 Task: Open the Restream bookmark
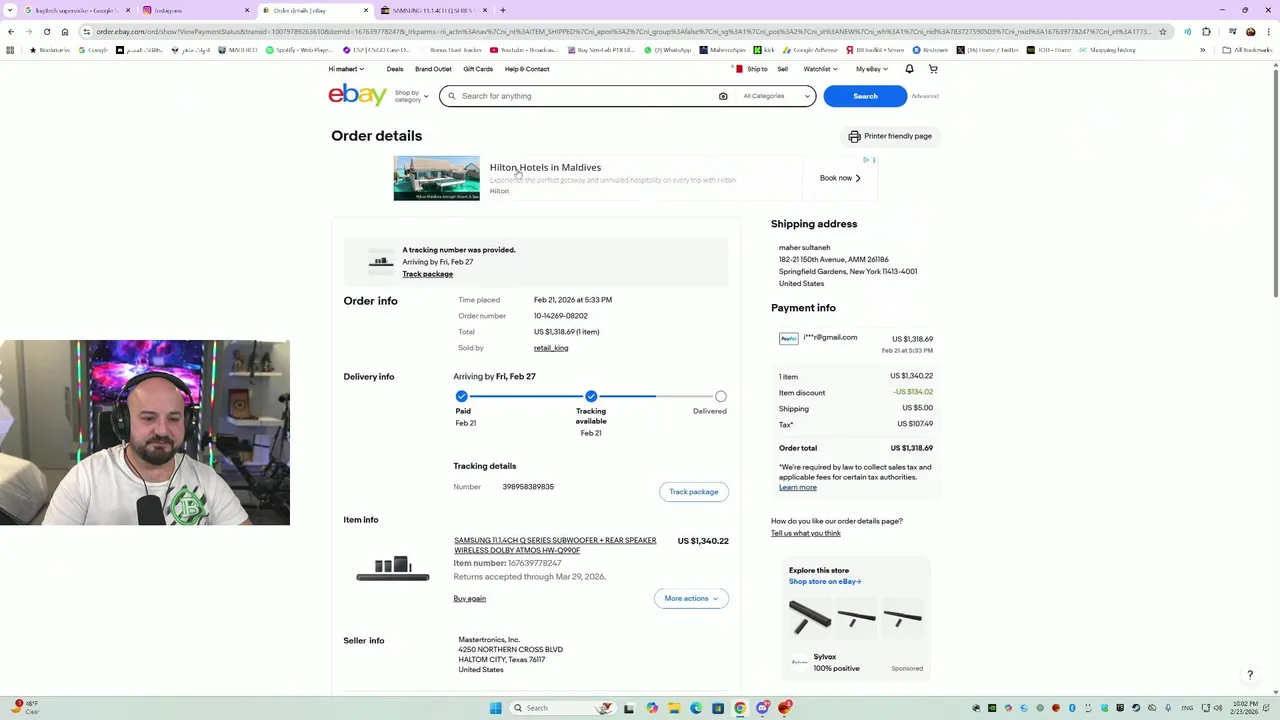click(929, 50)
